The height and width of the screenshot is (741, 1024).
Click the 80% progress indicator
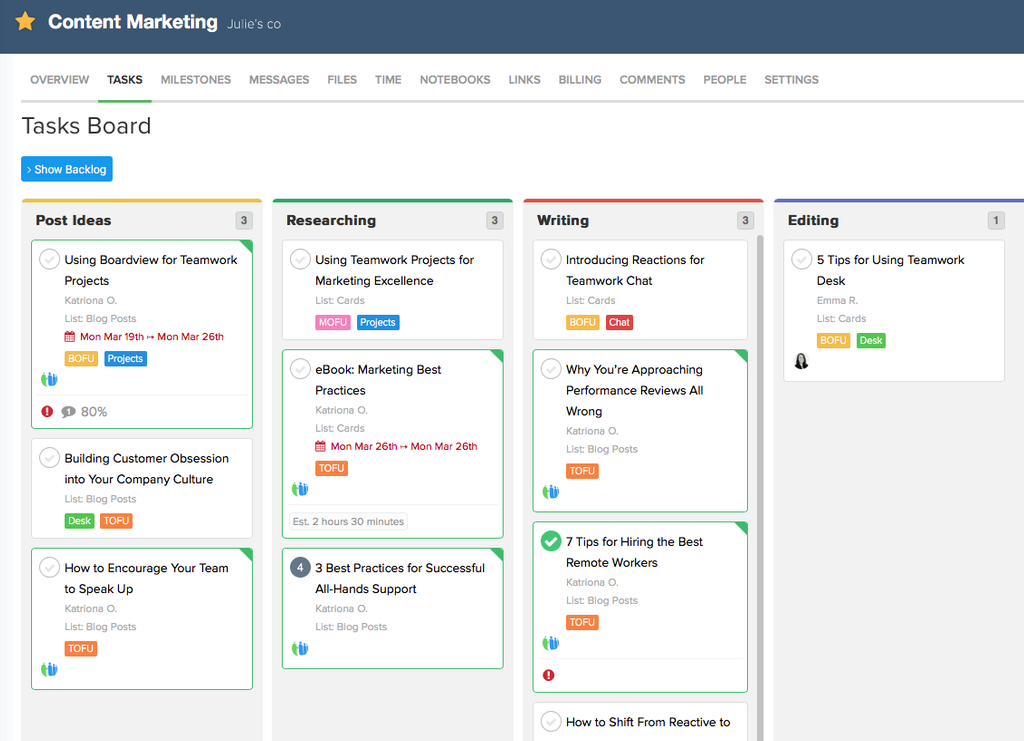tap(94, 412)
